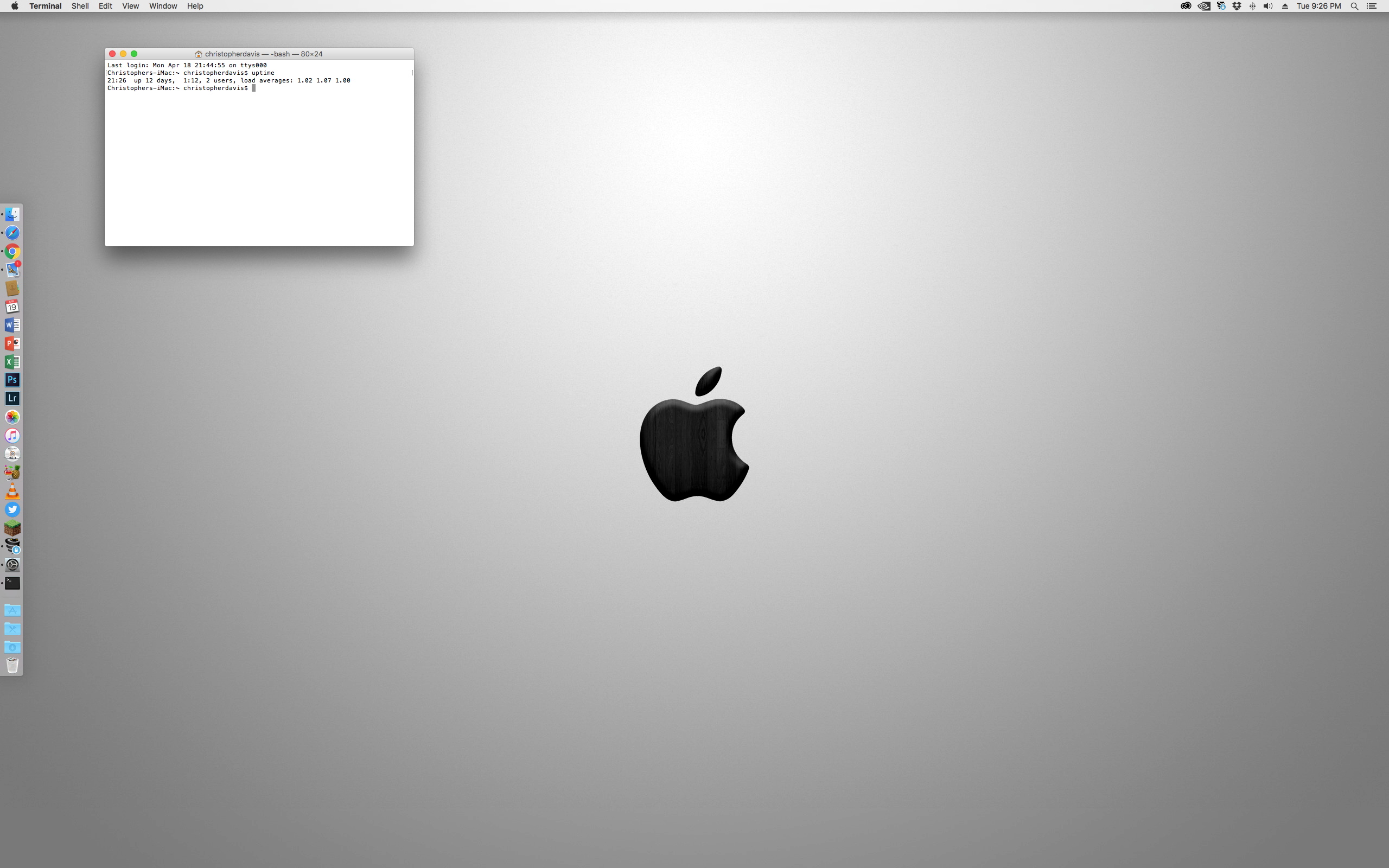Launch iTunes from the Dock
The width and height of the screenshot is (1389, 868).
coord(12,435)
